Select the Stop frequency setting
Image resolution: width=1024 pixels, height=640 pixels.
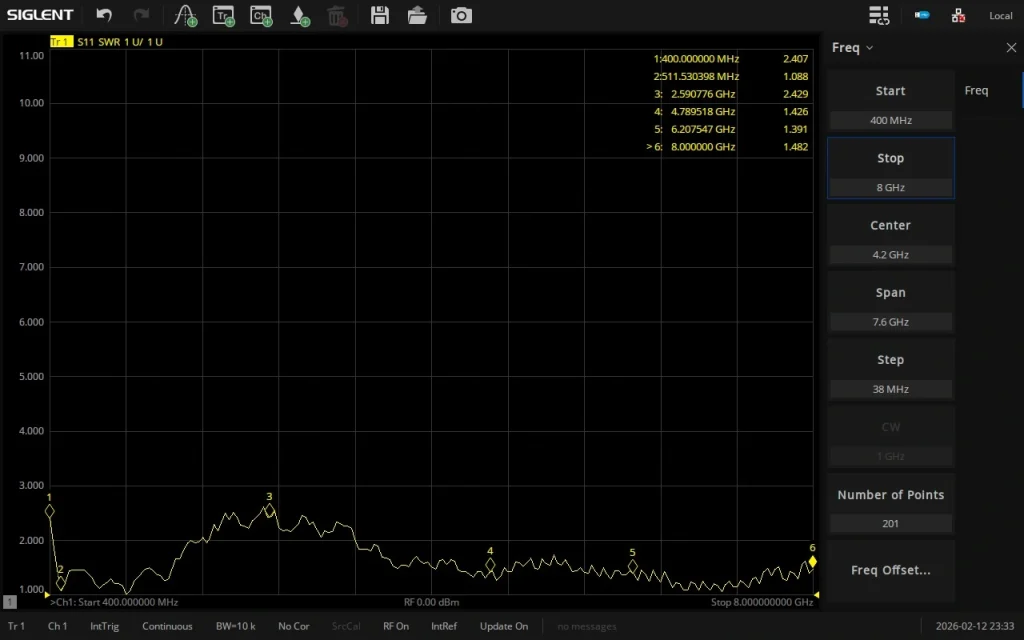891,168
